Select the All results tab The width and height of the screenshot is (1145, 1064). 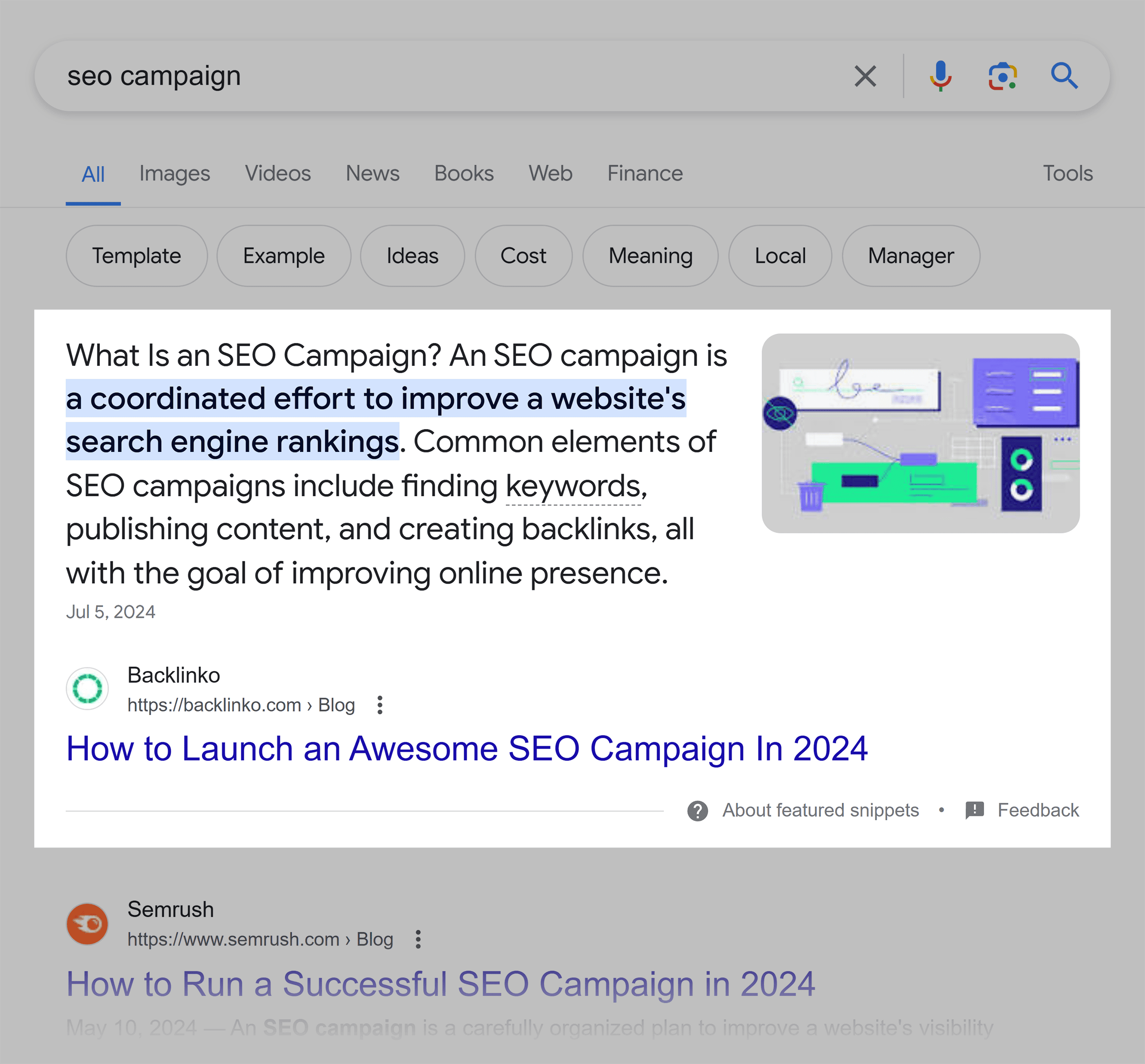coord(93,174)
